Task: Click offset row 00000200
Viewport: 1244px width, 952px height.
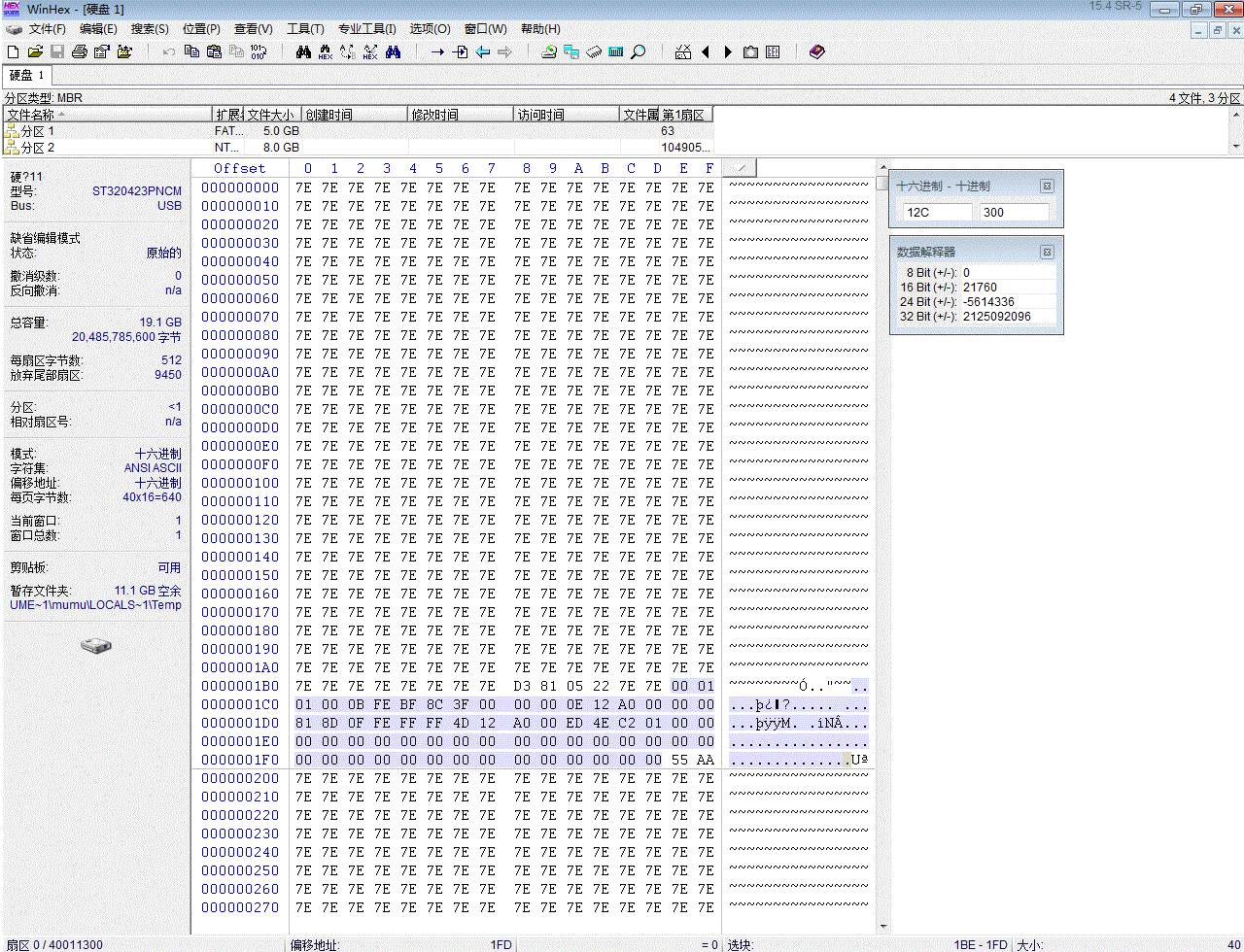Action: coord(240,778)
